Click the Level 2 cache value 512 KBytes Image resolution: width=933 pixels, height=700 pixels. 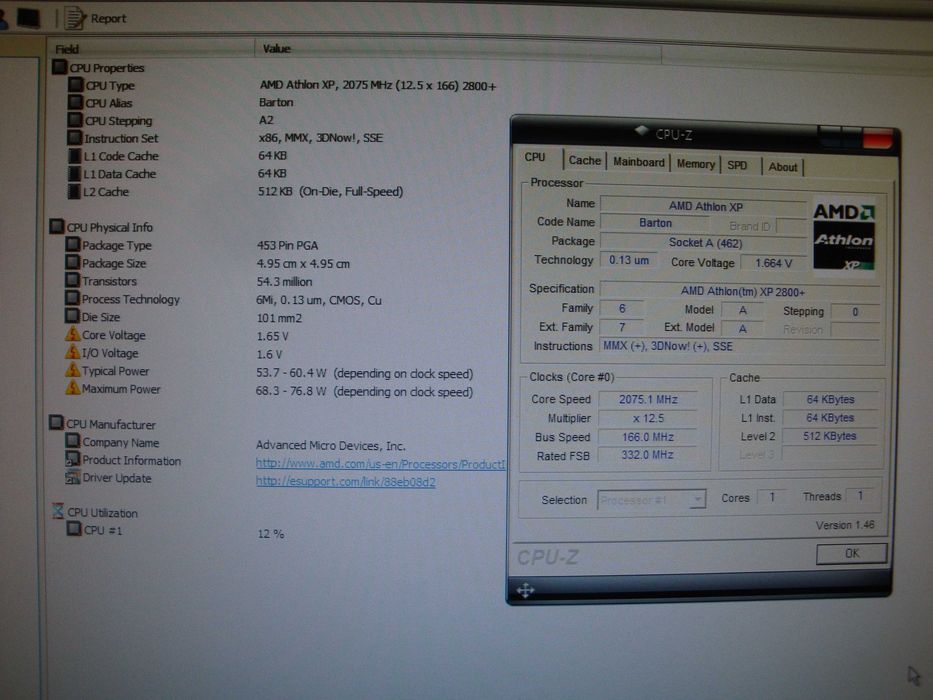(829, 436)
